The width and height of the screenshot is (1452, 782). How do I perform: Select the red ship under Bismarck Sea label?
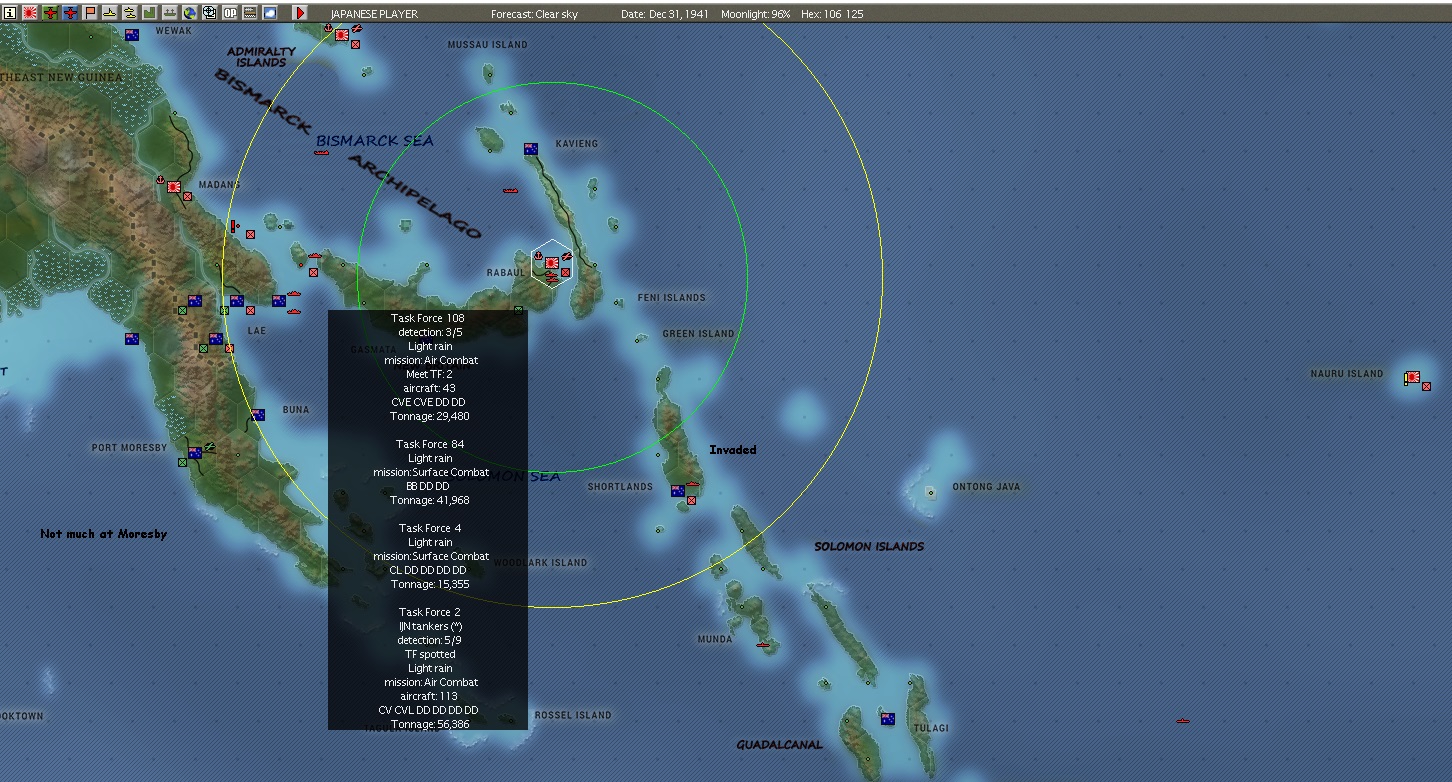pyautogui.click(x=321, y=153)
